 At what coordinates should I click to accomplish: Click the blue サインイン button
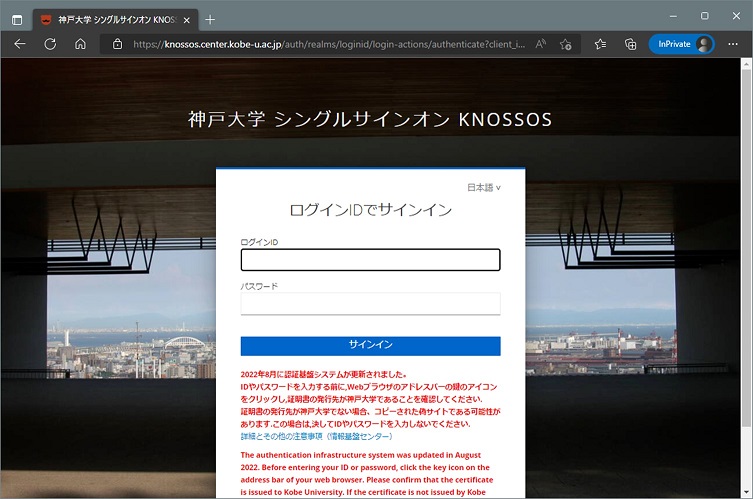click(370, 346)
